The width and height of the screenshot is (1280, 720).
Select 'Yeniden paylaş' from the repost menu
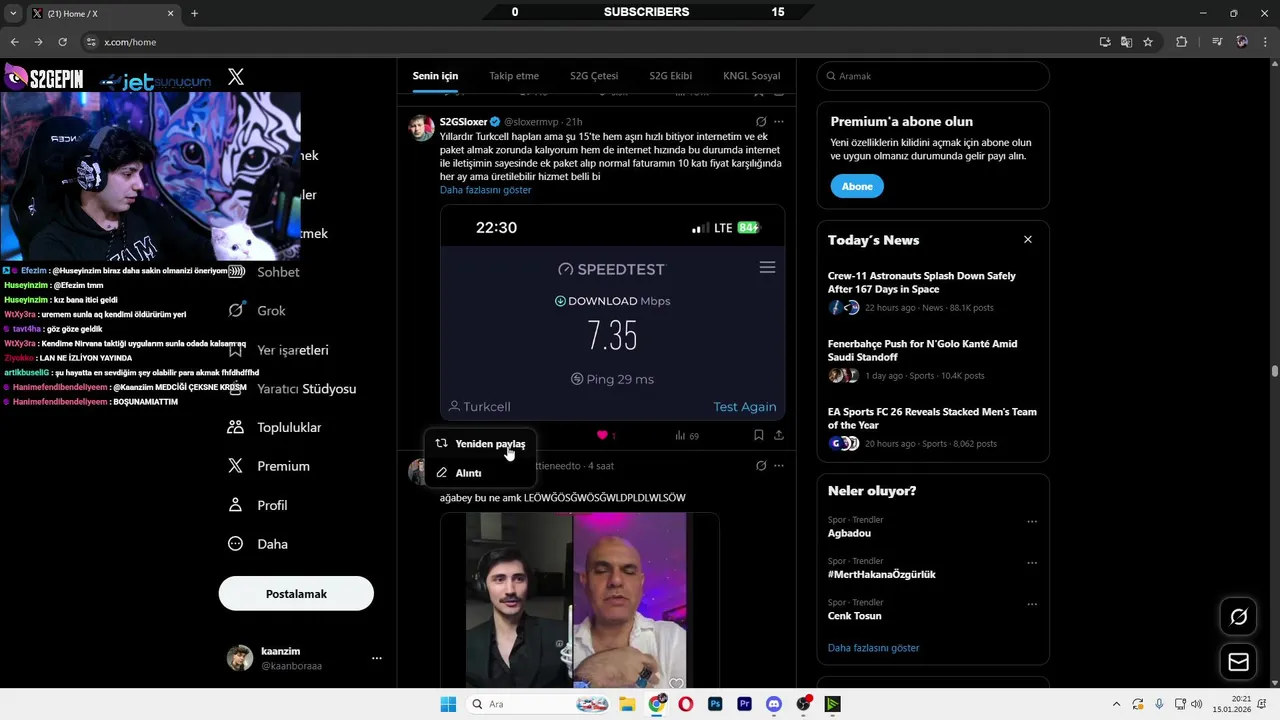coord(480,443)
